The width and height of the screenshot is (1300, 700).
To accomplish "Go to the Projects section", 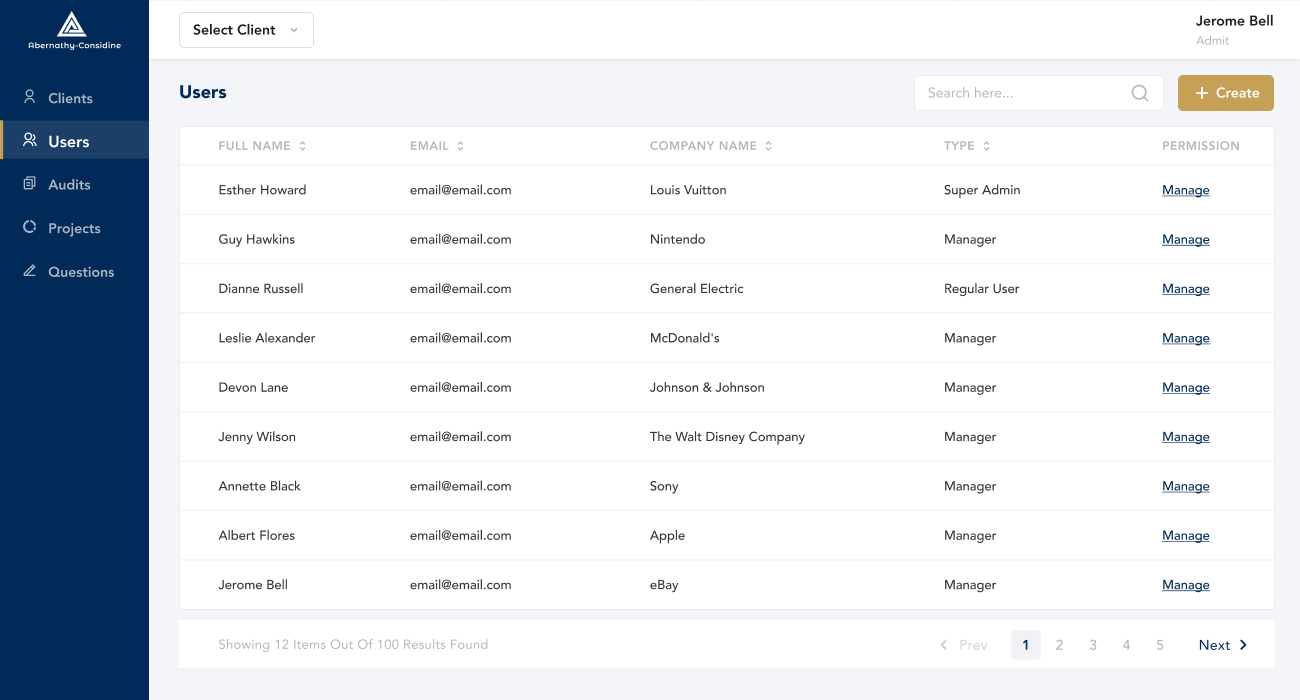I will (74, 228).
